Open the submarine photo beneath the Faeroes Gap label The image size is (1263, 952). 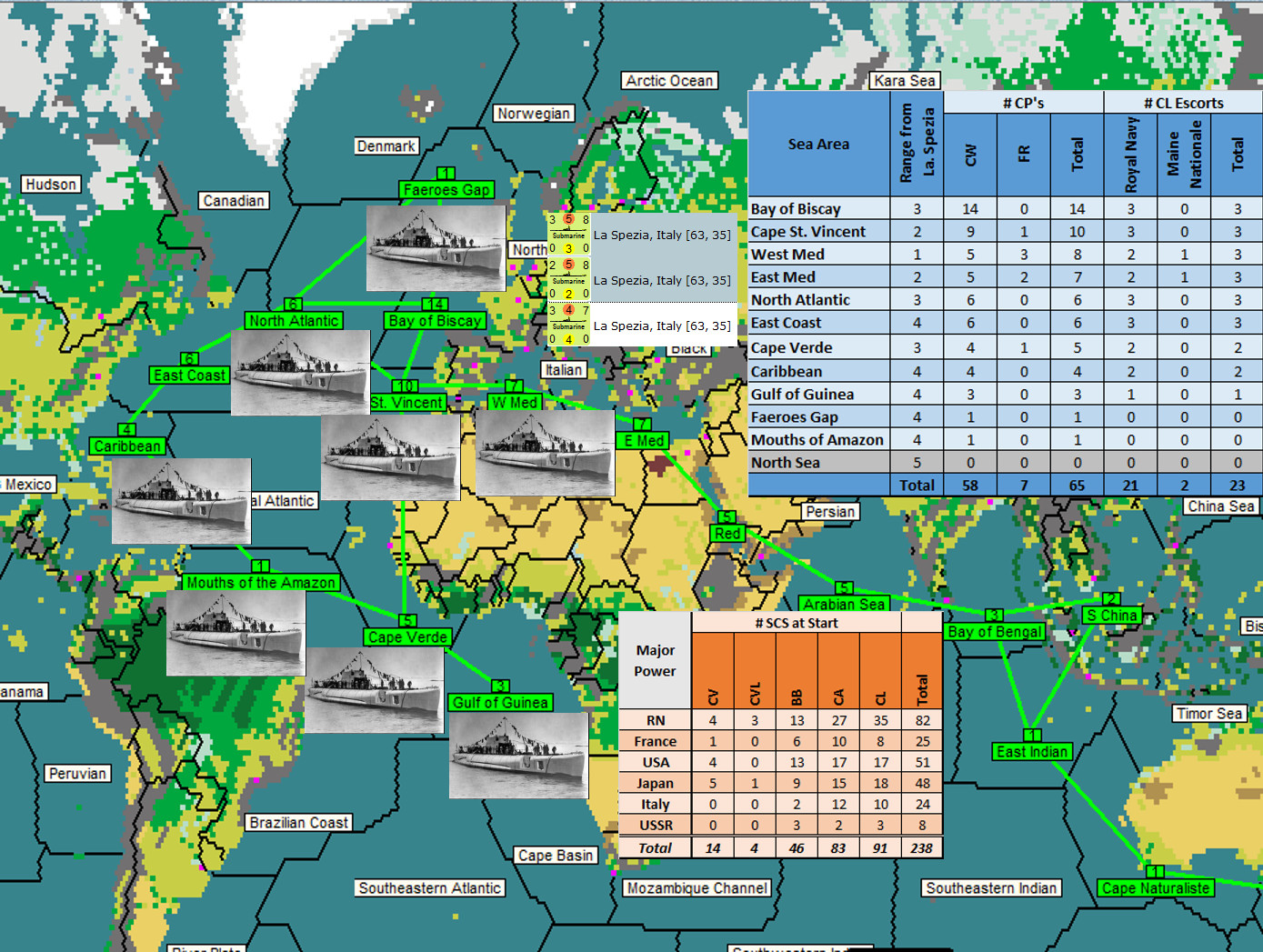coord(436,248)
